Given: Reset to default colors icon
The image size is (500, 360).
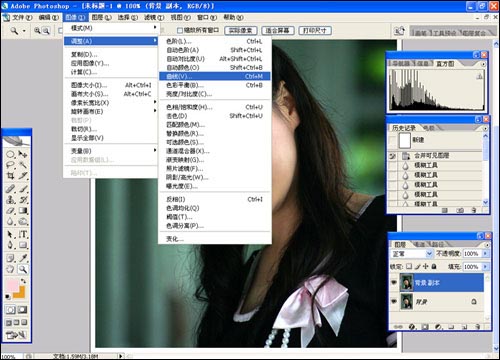Looking at the screenshot, I should pyautogui.click(x=8, y=296).
